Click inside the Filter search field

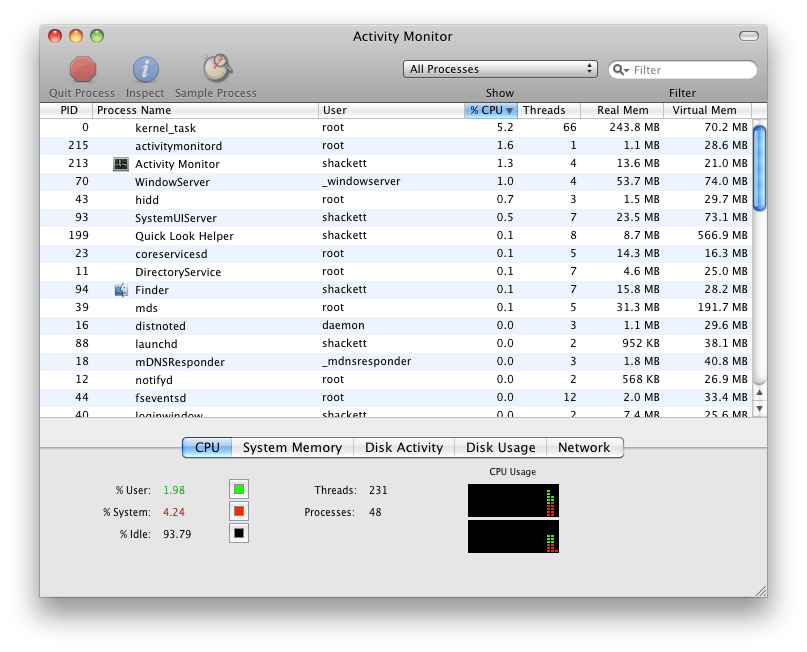pyautogui.click(x=682, y=70)
